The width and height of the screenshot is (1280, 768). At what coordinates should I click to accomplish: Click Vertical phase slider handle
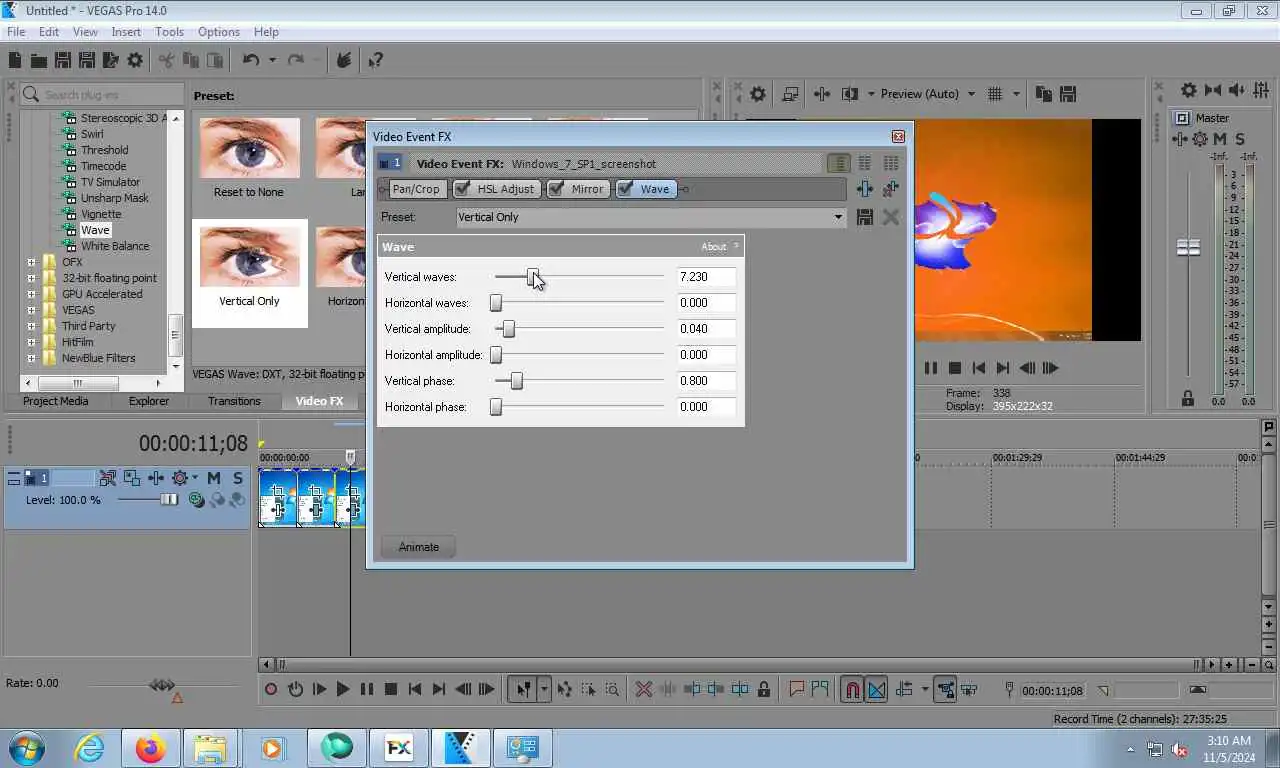tap(516, 381)
